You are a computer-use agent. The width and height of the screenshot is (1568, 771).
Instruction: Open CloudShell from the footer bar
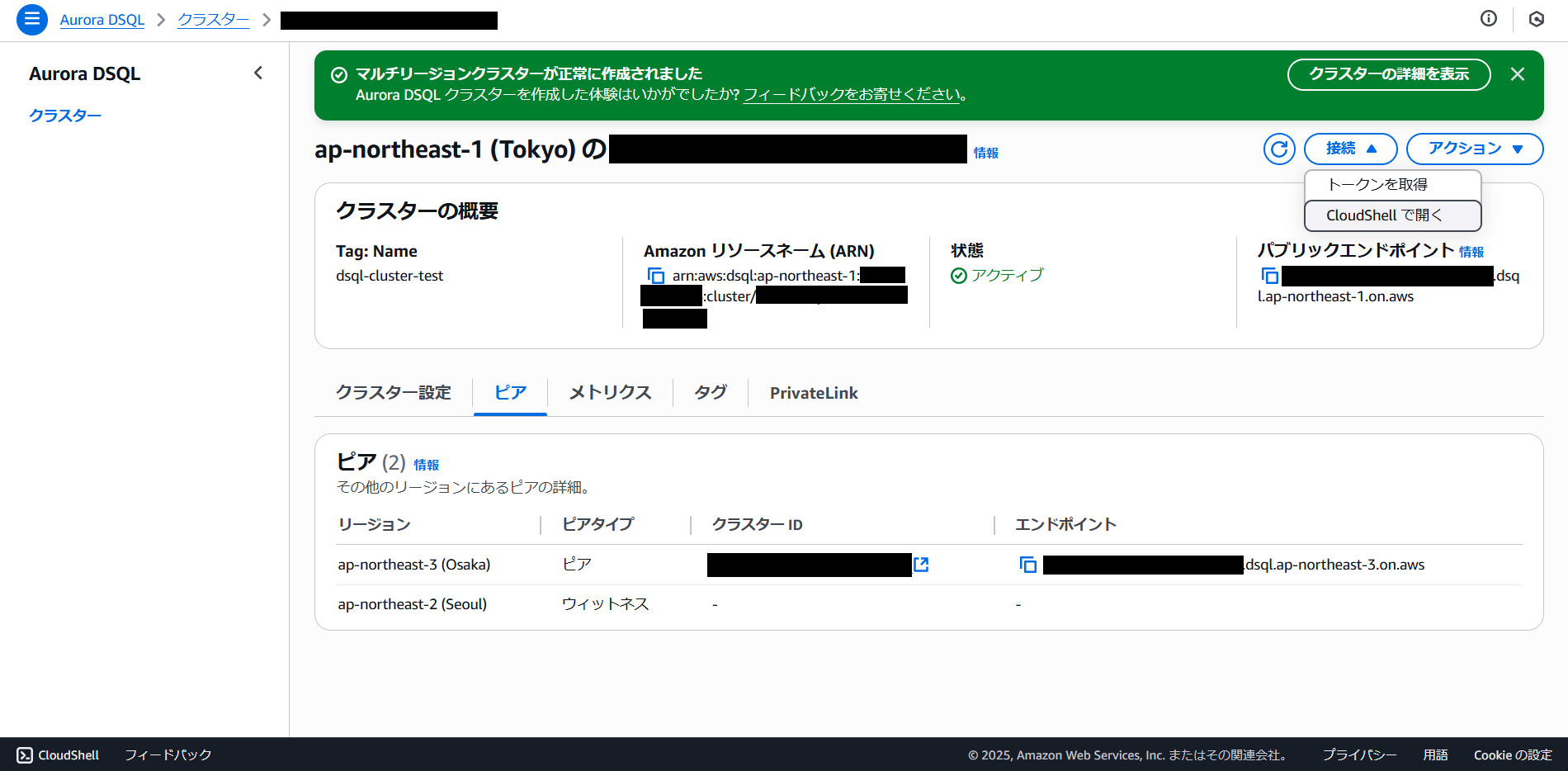58,754
